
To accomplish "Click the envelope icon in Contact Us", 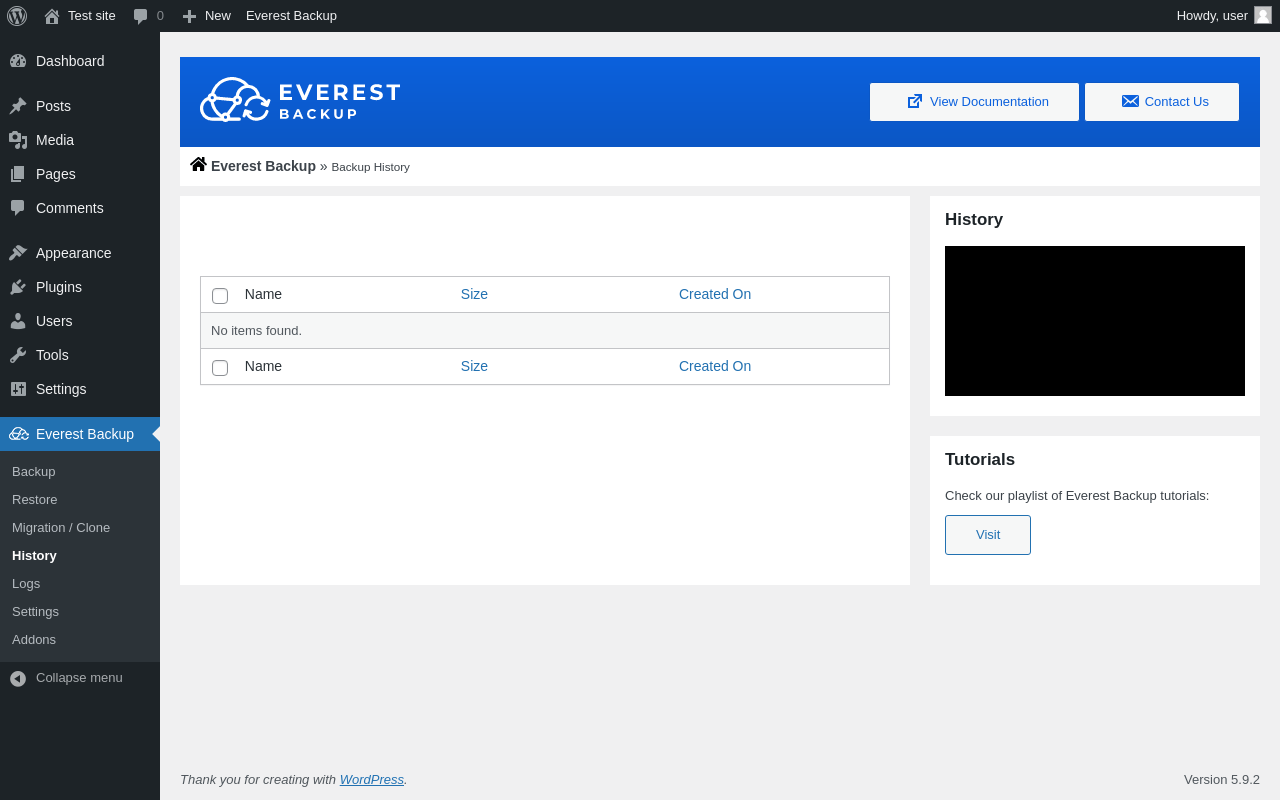I will click(x=1130, y=101).
